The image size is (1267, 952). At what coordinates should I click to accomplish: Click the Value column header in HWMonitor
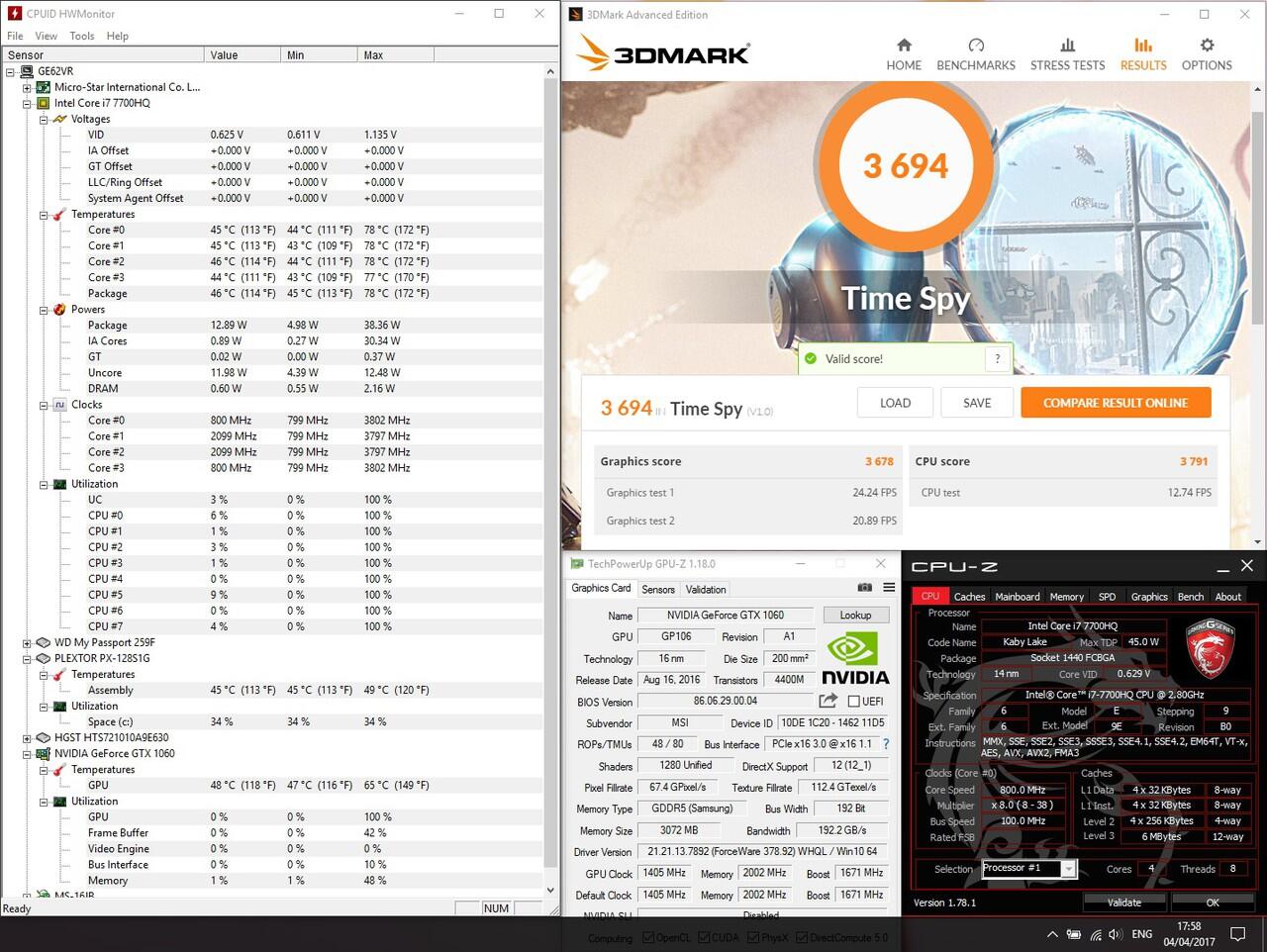243,54
